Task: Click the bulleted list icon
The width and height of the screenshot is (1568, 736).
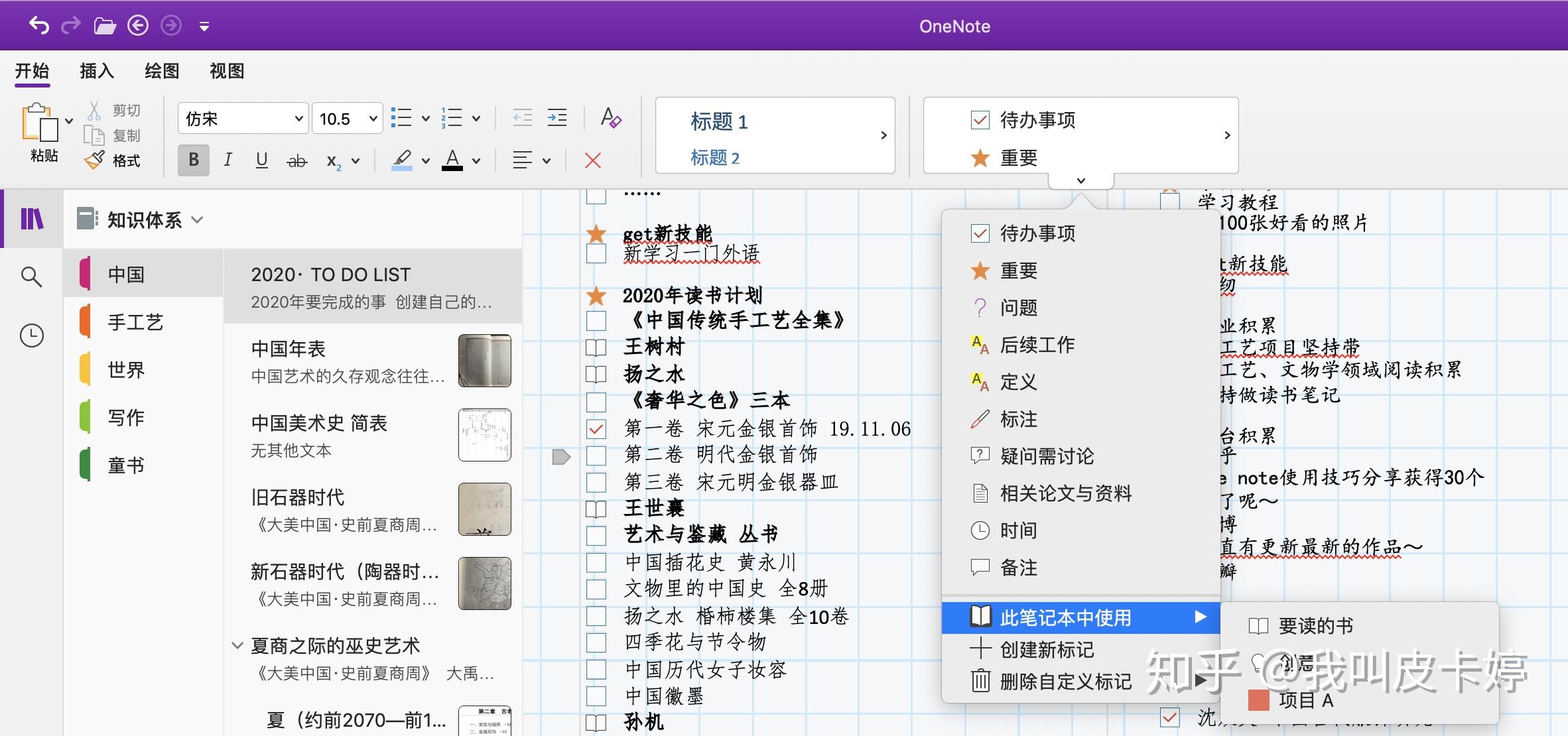Action: coord(401,118)
